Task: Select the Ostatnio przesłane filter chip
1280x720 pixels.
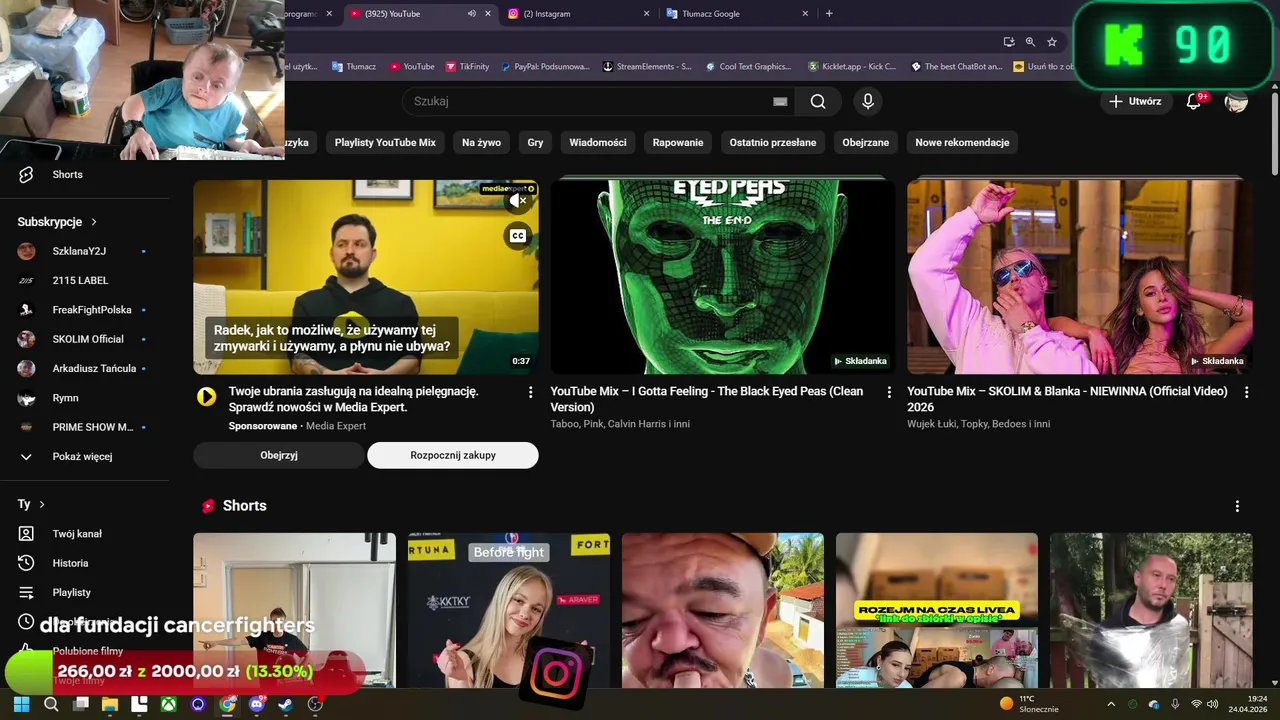Action: (773, 142)
